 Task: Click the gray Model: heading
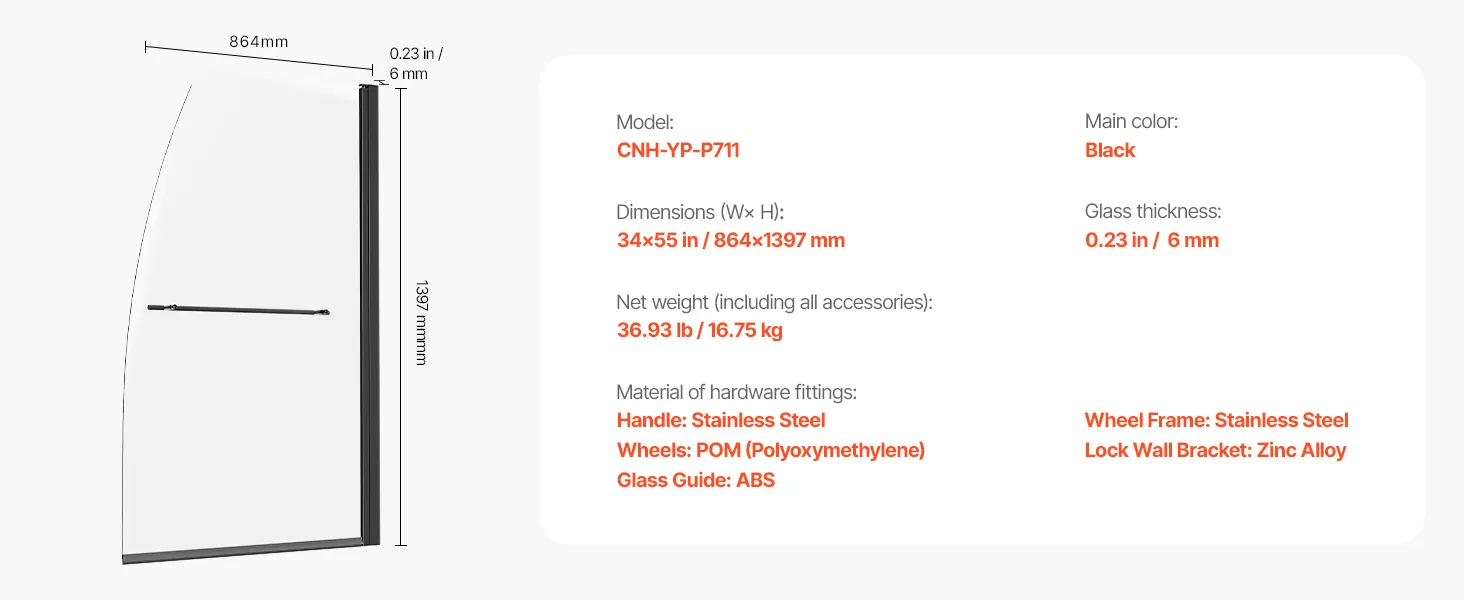point(645,122)
